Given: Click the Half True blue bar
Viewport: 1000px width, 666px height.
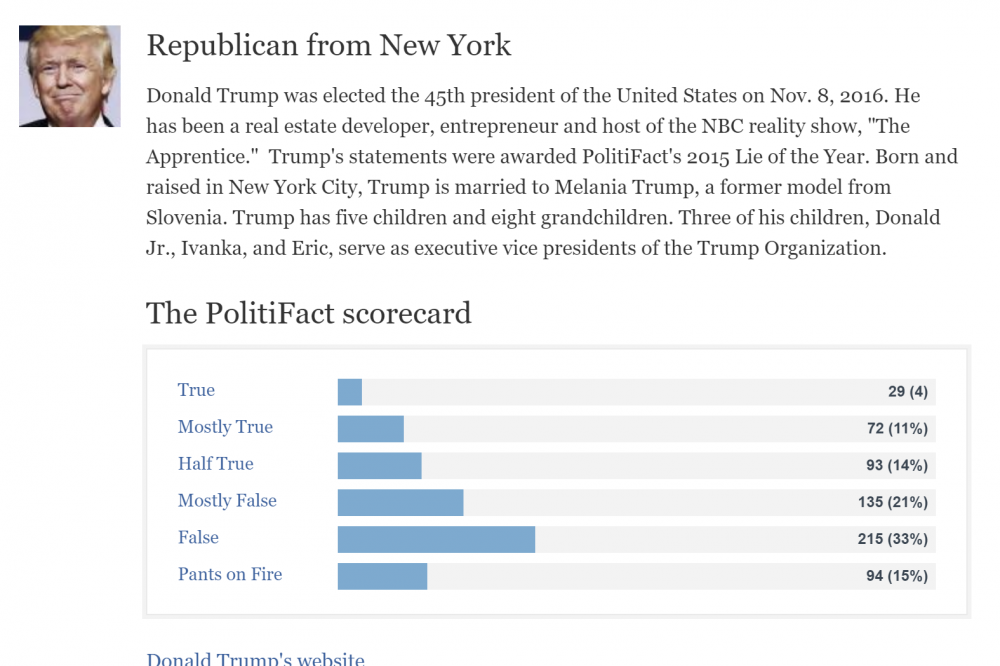Looking at the screenshot, I should (x=379, y=466).
